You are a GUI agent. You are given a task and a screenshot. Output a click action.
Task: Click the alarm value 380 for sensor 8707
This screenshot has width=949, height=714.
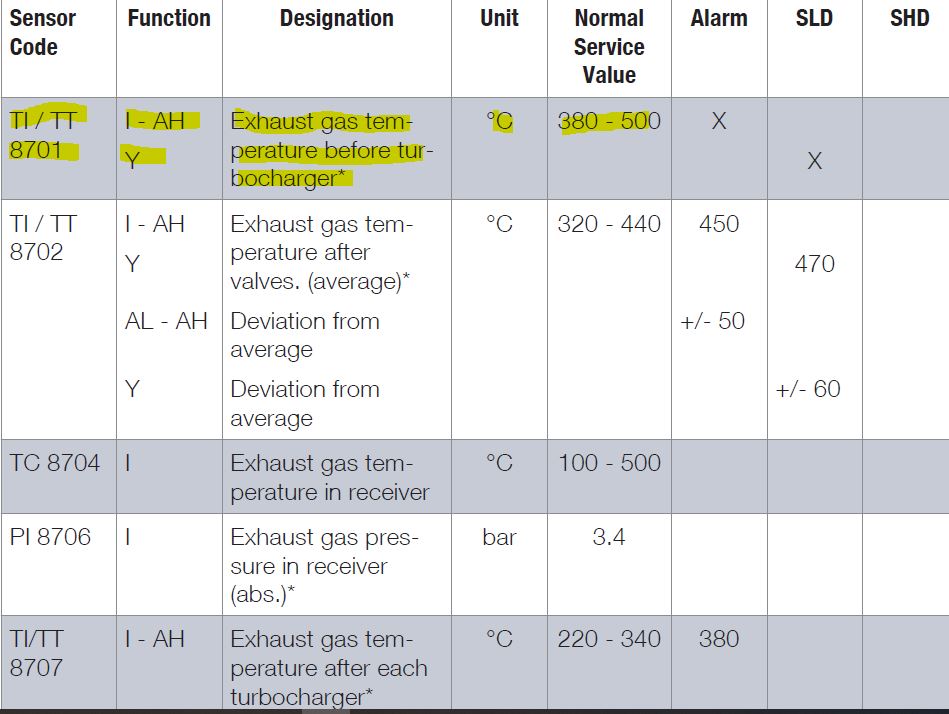[718, 639]
